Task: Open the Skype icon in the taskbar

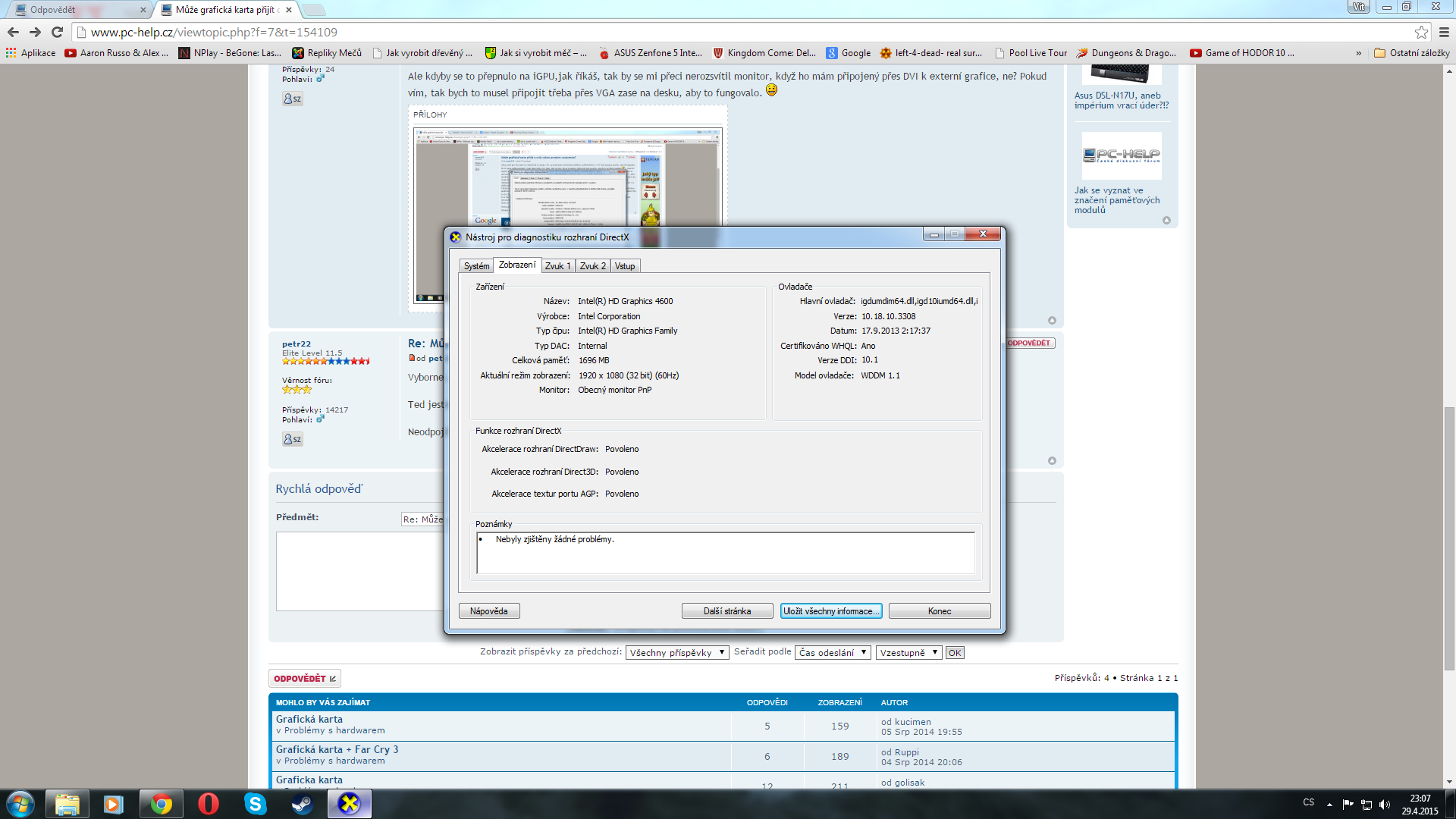Action: [x=255, y=804]
